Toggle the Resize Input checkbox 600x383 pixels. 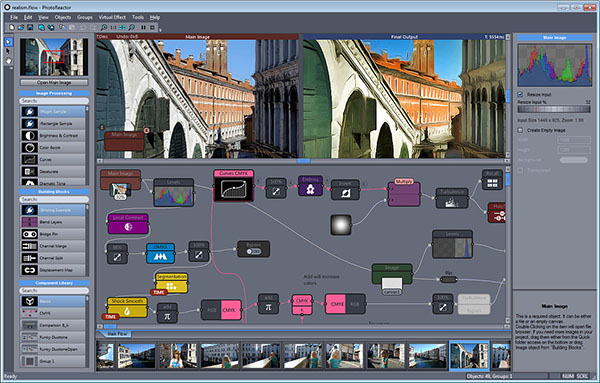[520, 94]
